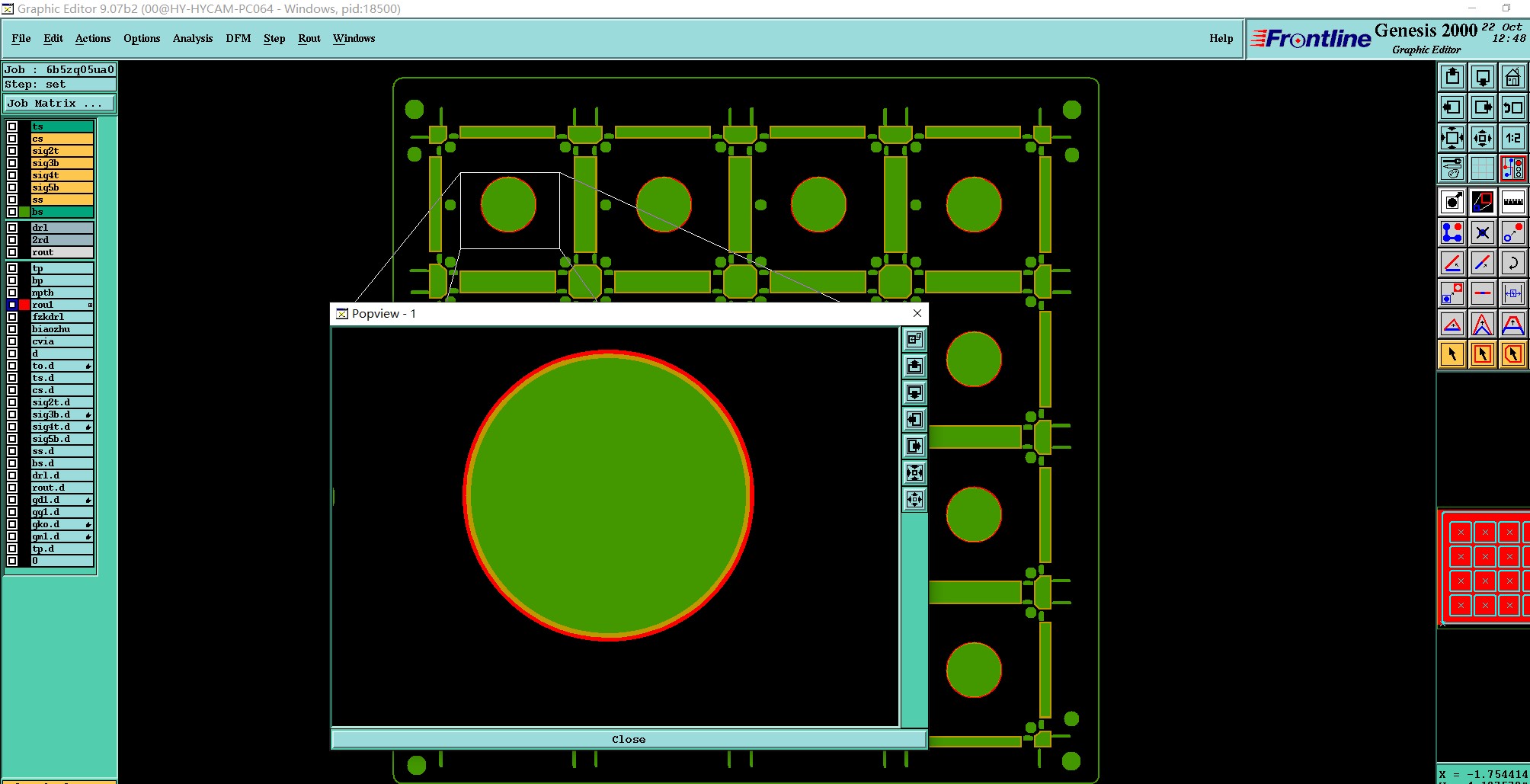
Task: Select the 1:2 zoom ratio icon
Action: [1512, 138]
